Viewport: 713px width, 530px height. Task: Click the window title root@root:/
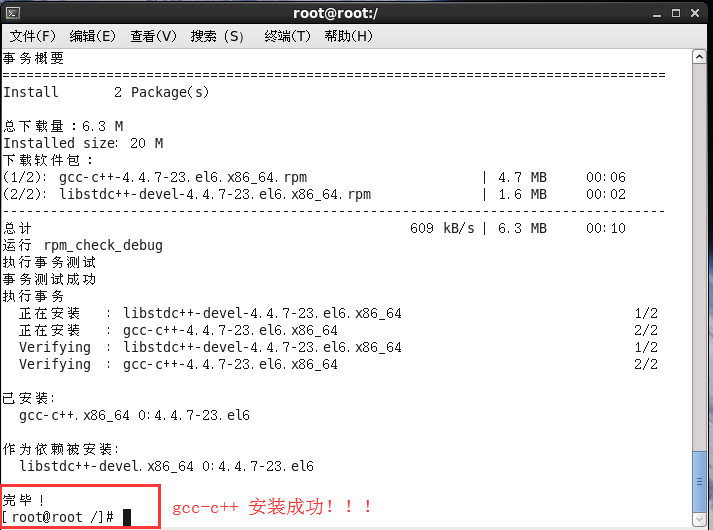(x=335, y=14)
